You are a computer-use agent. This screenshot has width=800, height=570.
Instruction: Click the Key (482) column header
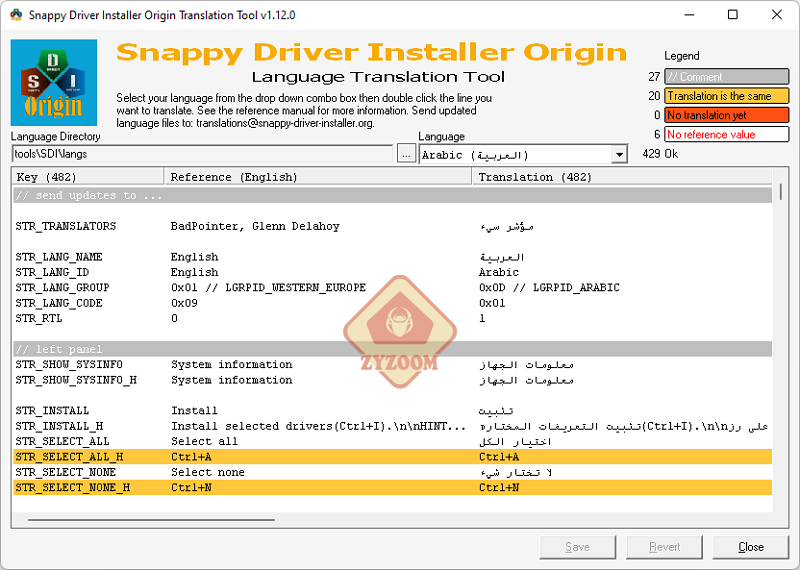(x=88, y=177)
